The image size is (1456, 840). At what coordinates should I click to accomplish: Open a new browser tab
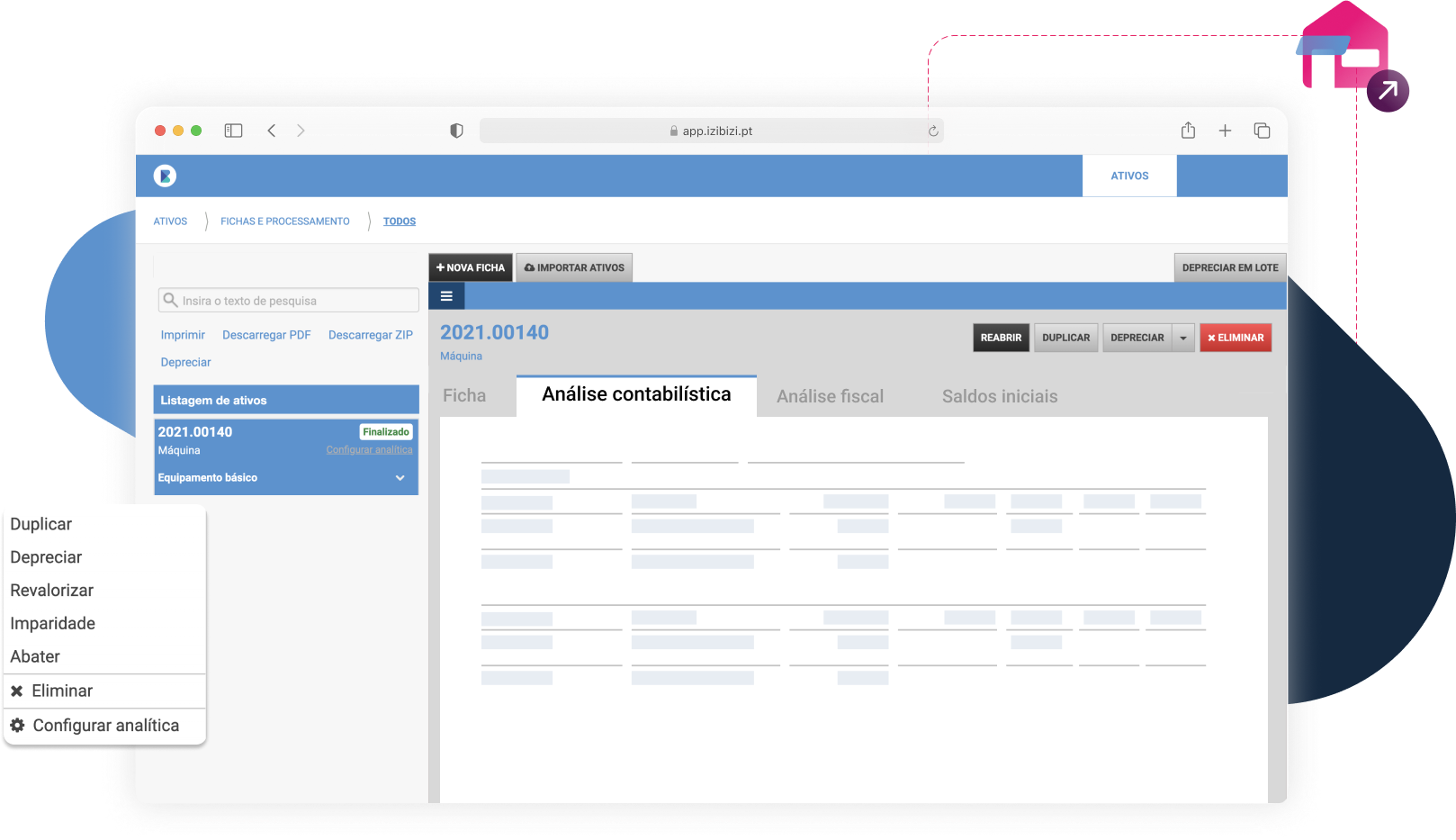click(x=1225, y=131)
